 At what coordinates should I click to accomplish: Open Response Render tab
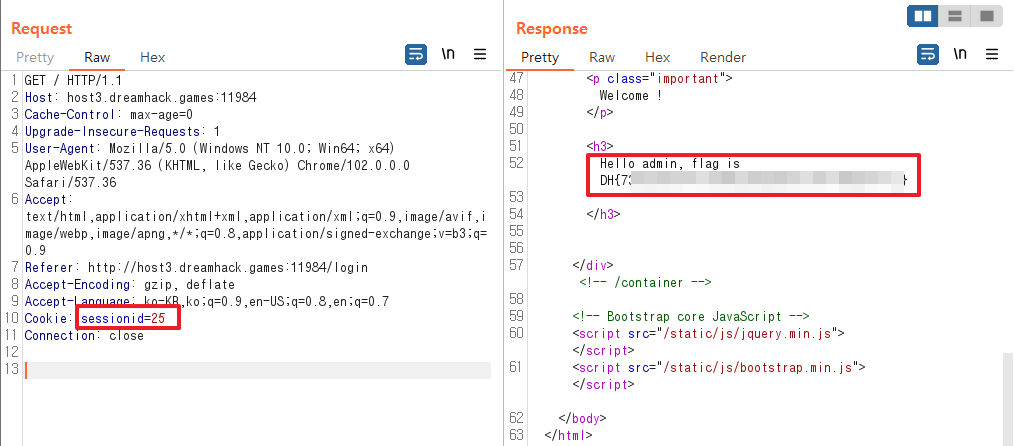[x=723, y=58]
